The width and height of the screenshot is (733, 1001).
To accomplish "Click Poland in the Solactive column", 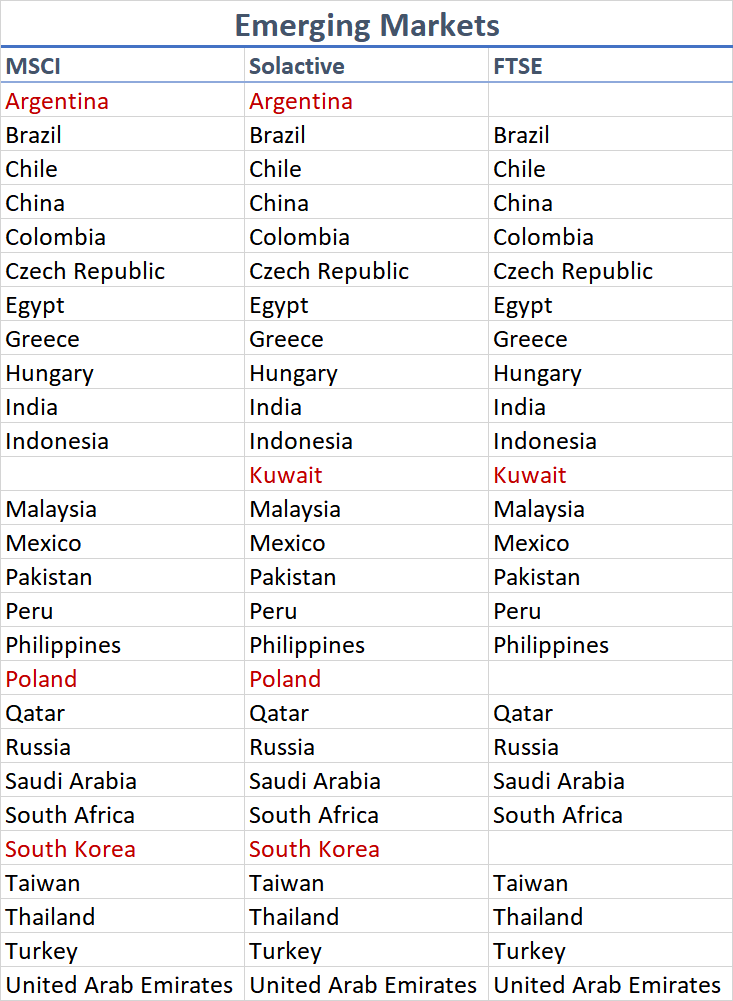I will [x=285, y=679].
